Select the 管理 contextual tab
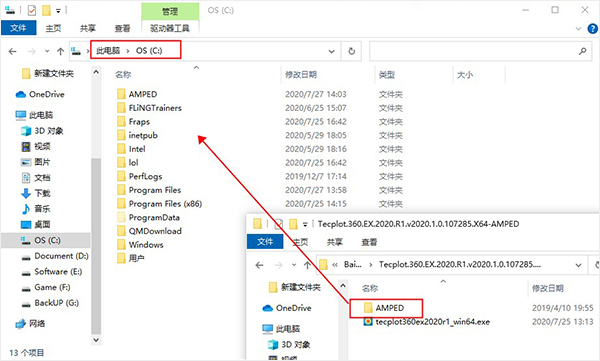Image resolution: width=600 pixels, height=361 pixels. 170,11
